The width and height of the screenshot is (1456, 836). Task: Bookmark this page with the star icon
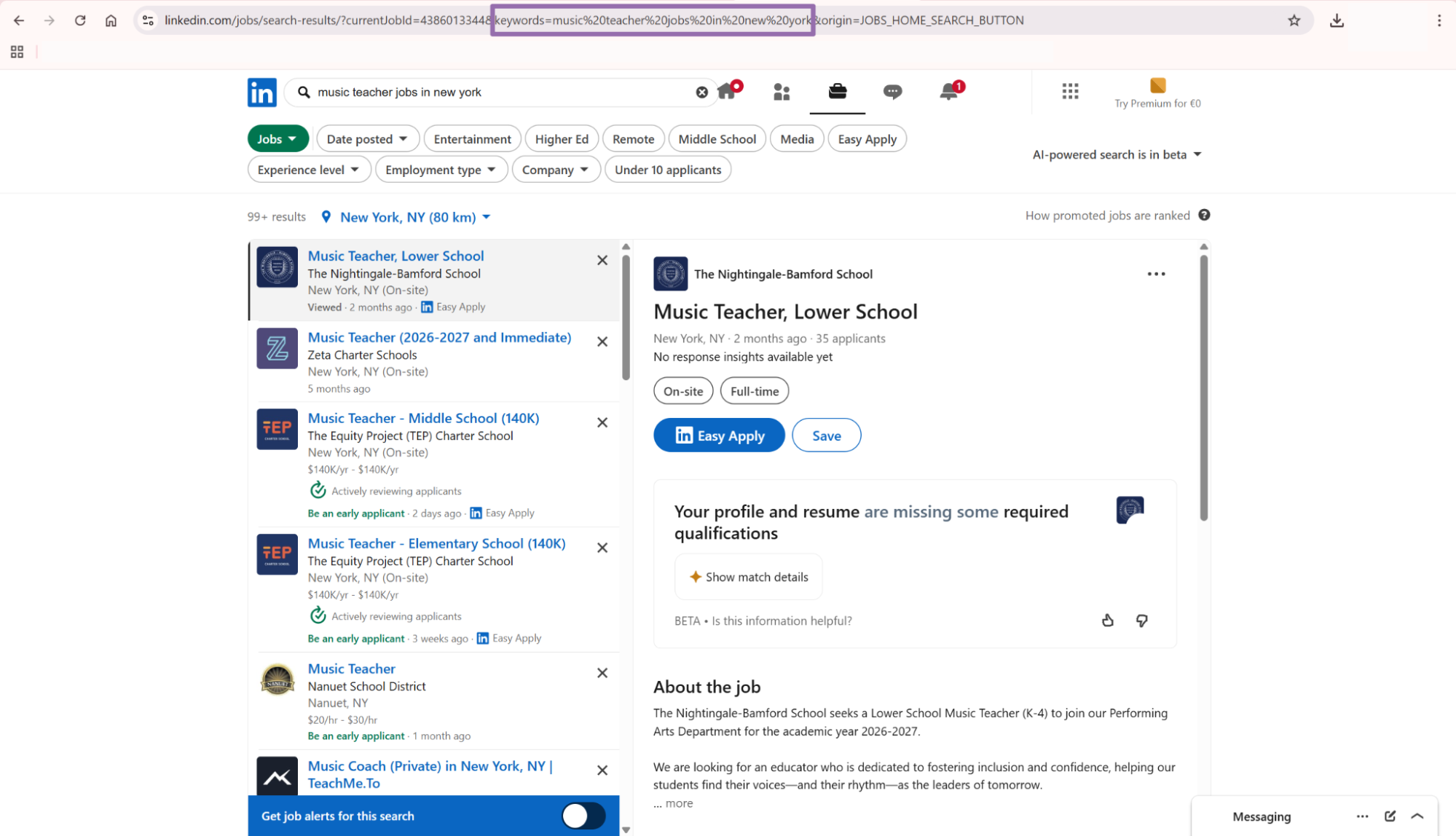(1294, 20)
